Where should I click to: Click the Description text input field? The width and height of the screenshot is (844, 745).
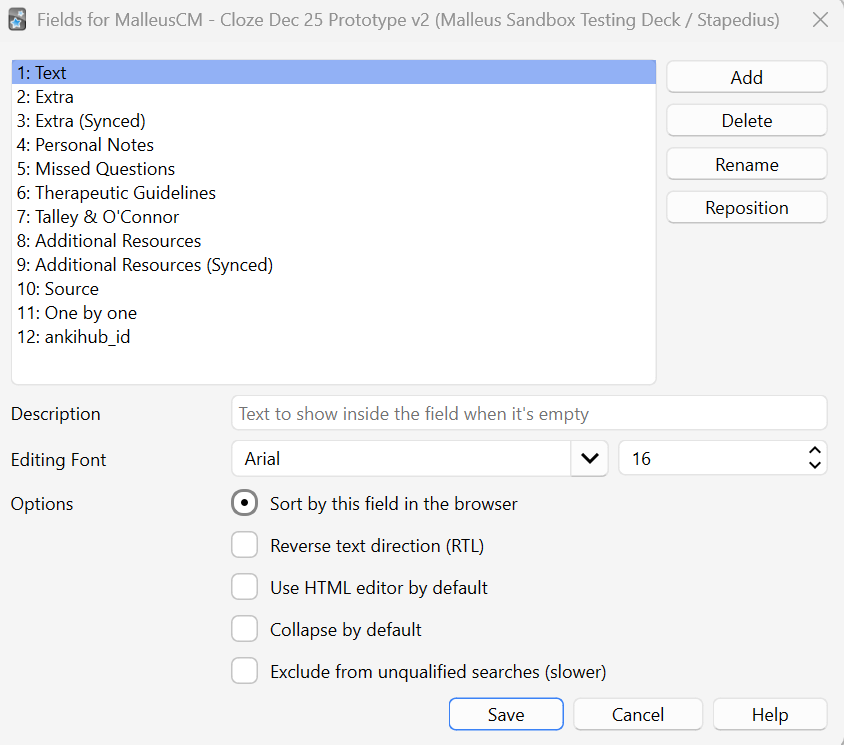click(528, 413)
